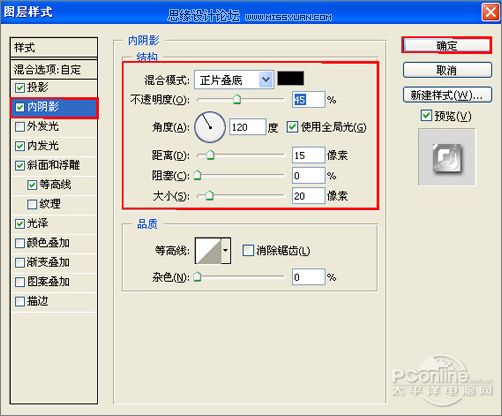Enable 消除锯齿(L) checkbox
Viewport: 502px width, 416px height.
(x=248, y=250)
